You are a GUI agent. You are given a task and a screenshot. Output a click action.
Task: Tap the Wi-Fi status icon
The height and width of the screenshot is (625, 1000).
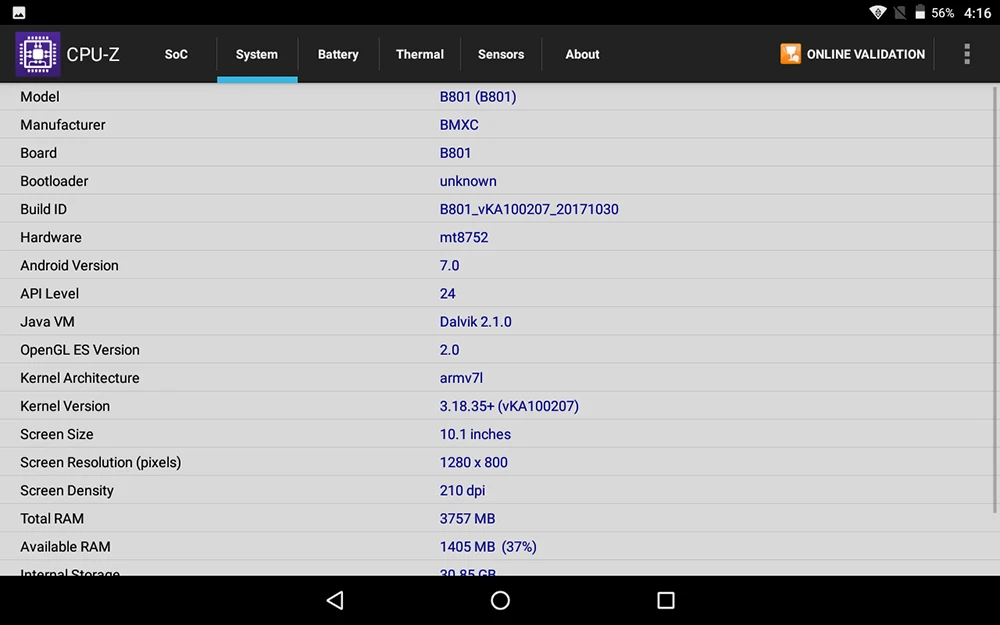pos(878,12)
